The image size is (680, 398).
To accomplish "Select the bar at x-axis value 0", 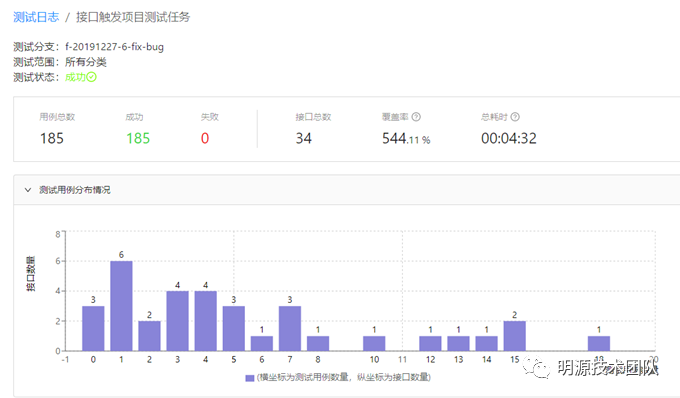I will pos(93,328).
